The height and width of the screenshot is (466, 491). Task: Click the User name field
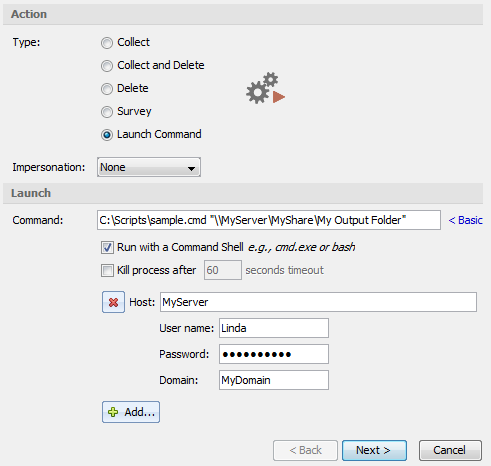pos(274,328)
